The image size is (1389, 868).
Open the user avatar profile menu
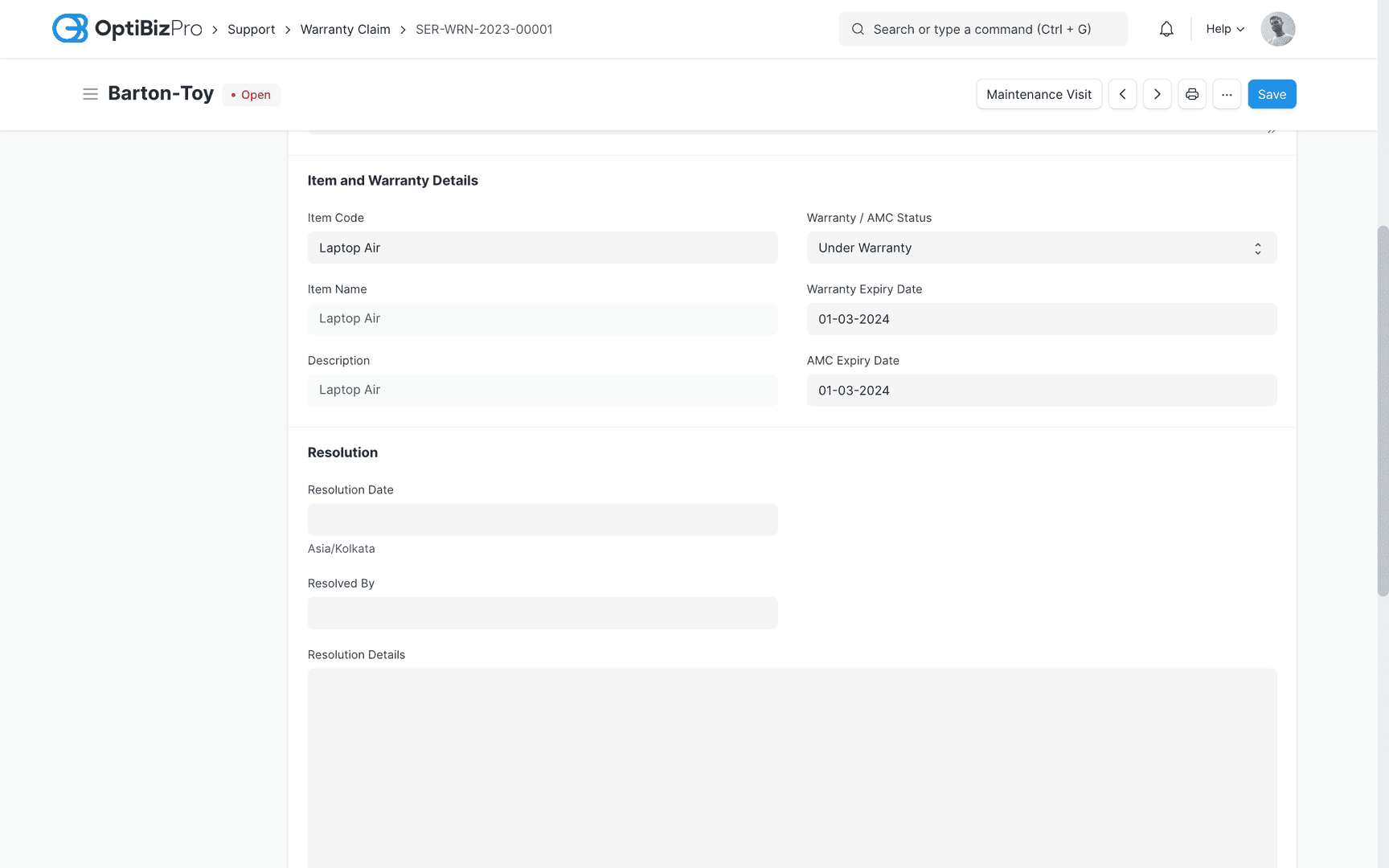(x=1277, y=29)
